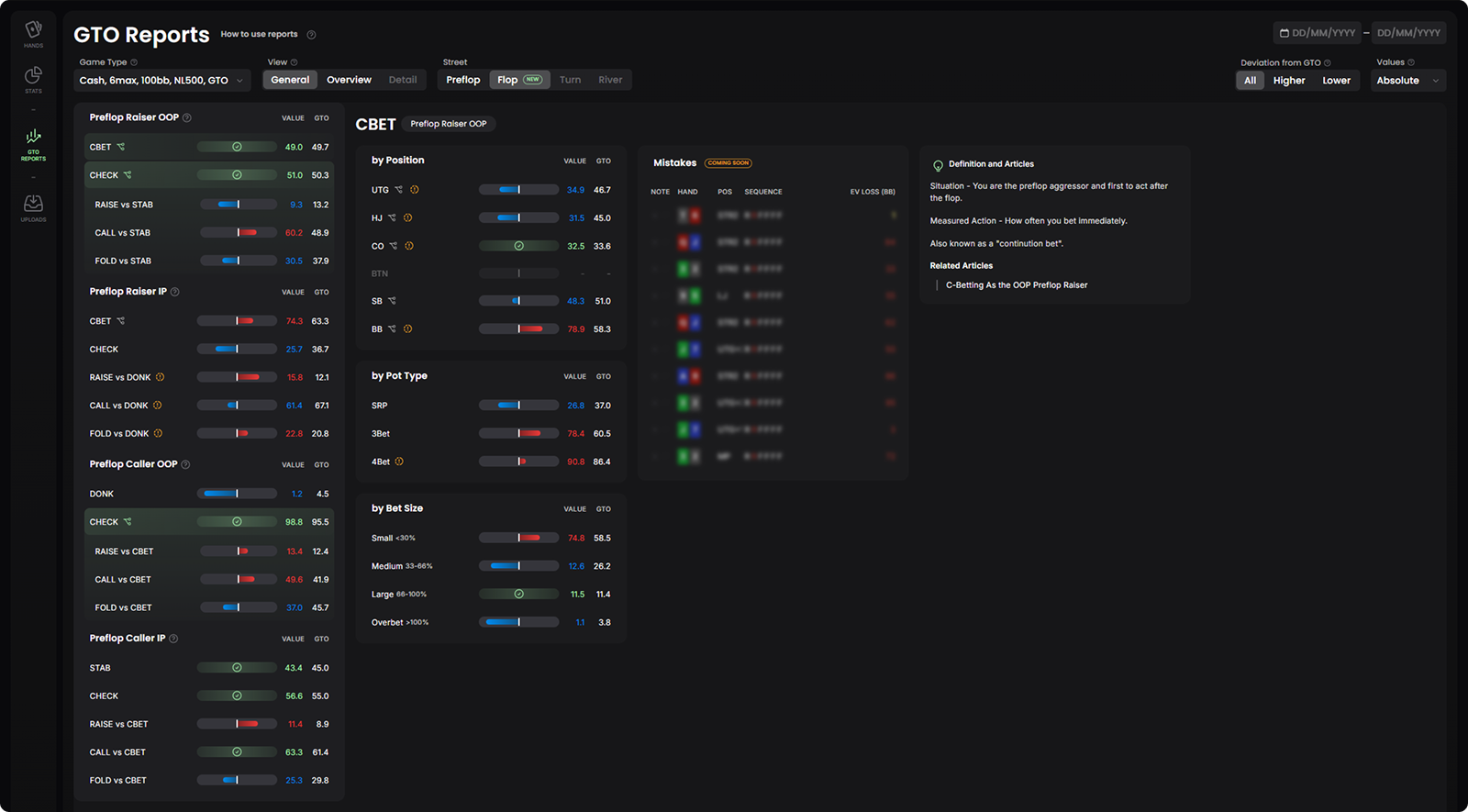Image resolution: width=1468 pixels, height=812 pixels.
Task: Open C-Betting As the OOP Preflop Raiser article
Action: pyautogui.click(x=1016, y=285)
